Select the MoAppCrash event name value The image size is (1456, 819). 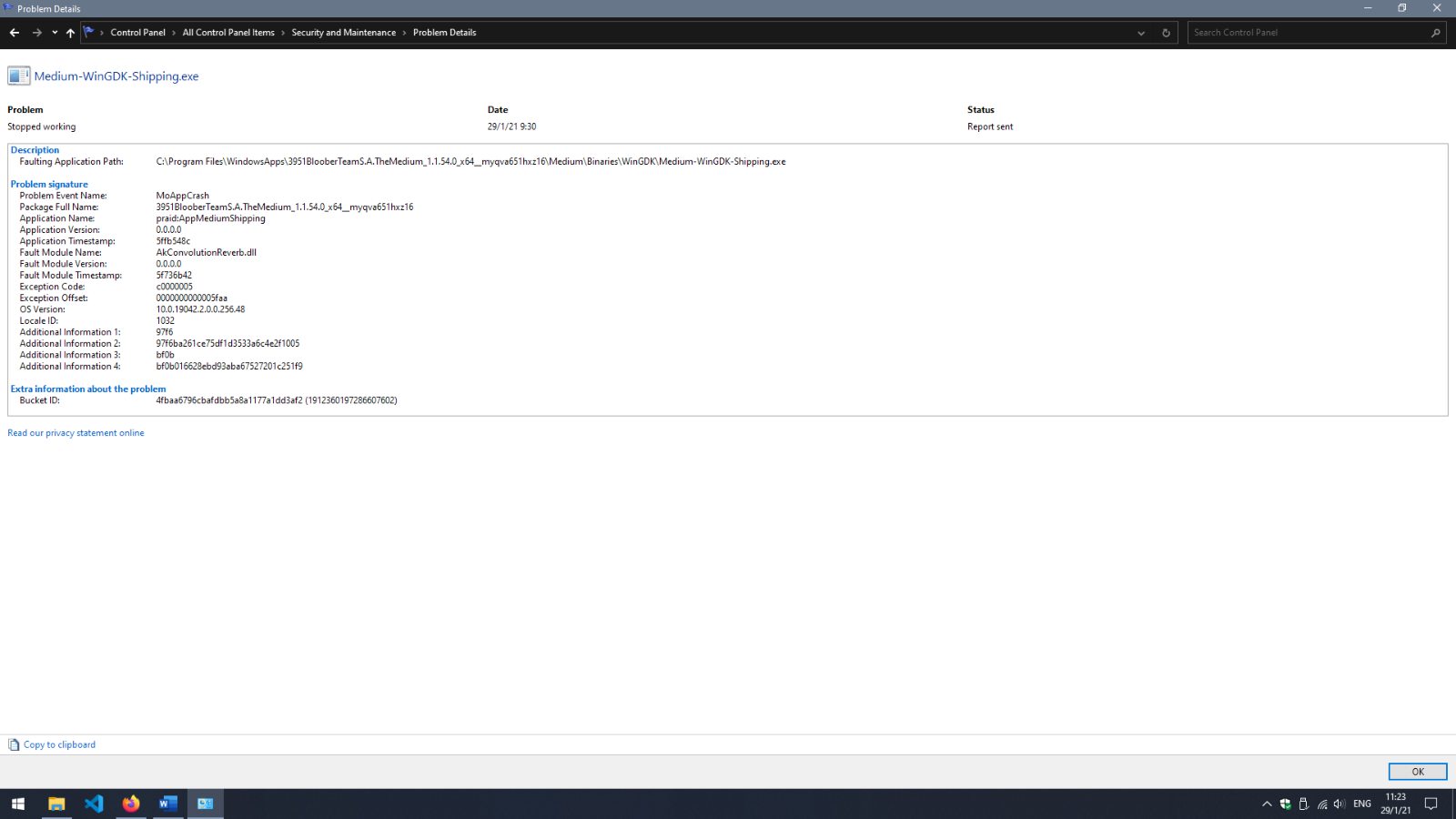(183, 196)
